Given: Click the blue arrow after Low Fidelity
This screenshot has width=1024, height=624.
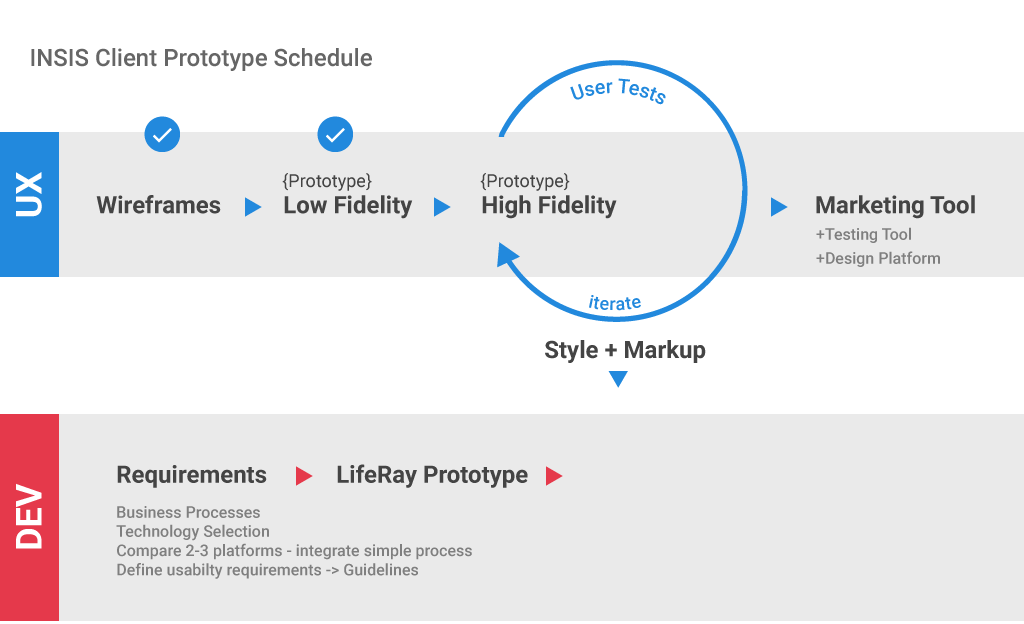Looking at the screenshot, I should tap(442, 207).
